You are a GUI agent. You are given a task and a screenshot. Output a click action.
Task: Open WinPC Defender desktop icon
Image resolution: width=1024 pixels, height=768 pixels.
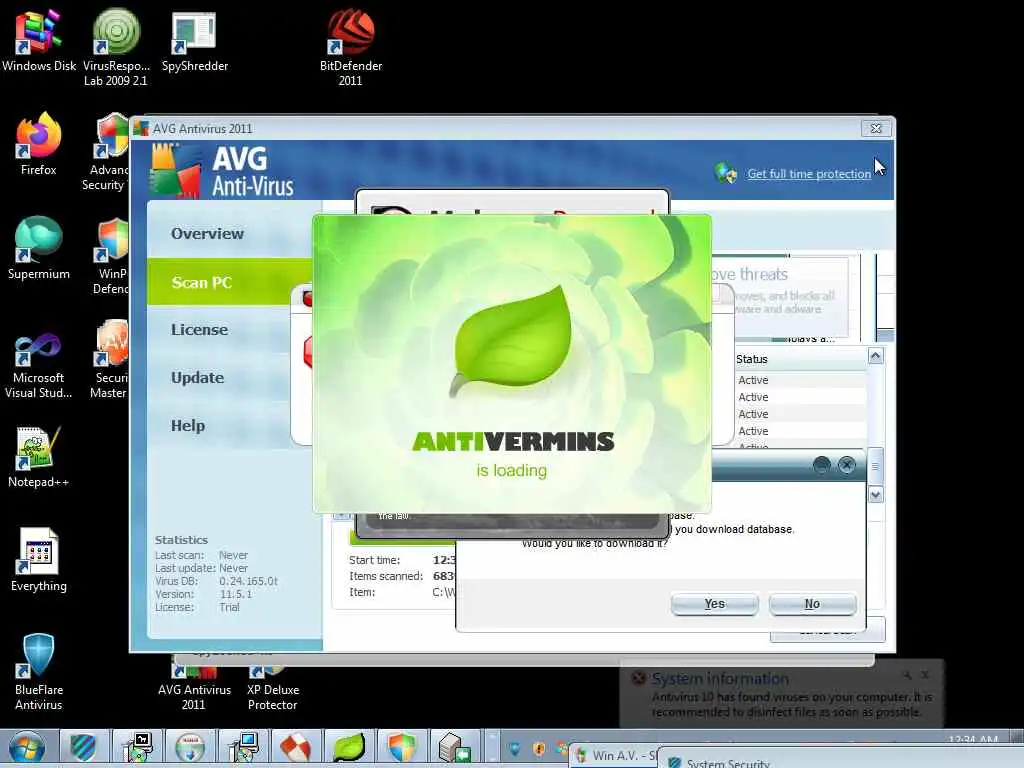111,257
